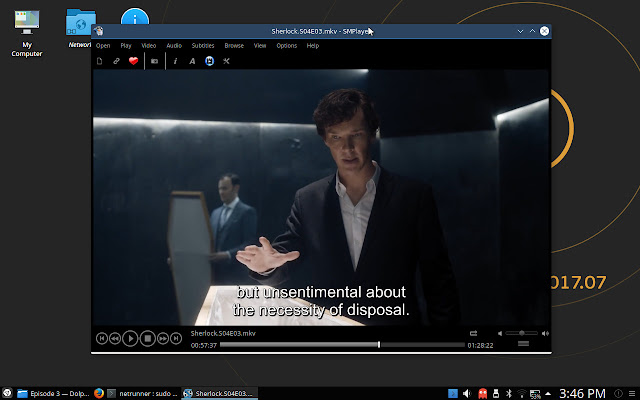This screenshot has width=640, height=400.
Task: Start playback with the Play button
Action: coord(130,338)
